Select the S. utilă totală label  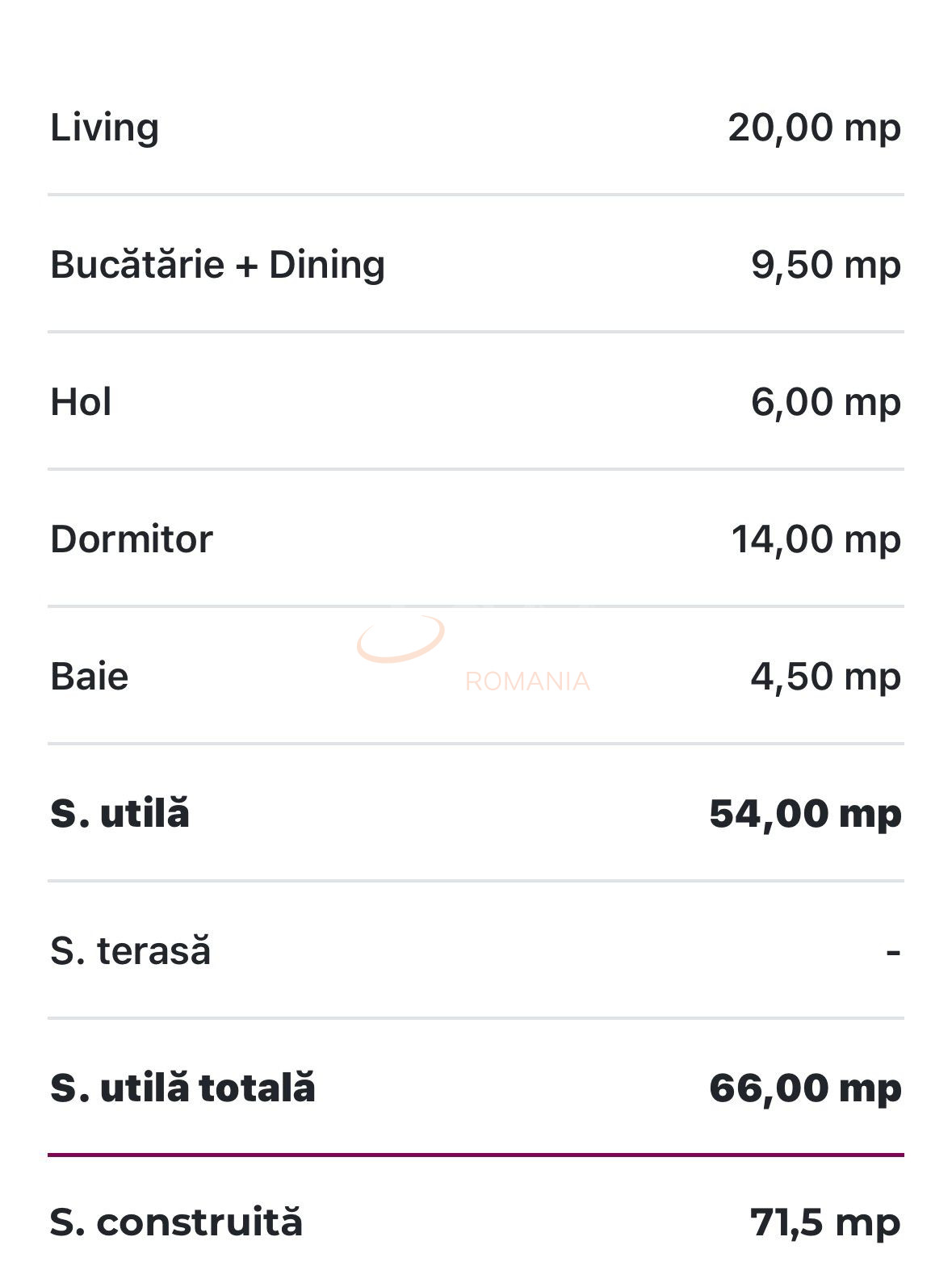click(x=182, y=1088)
